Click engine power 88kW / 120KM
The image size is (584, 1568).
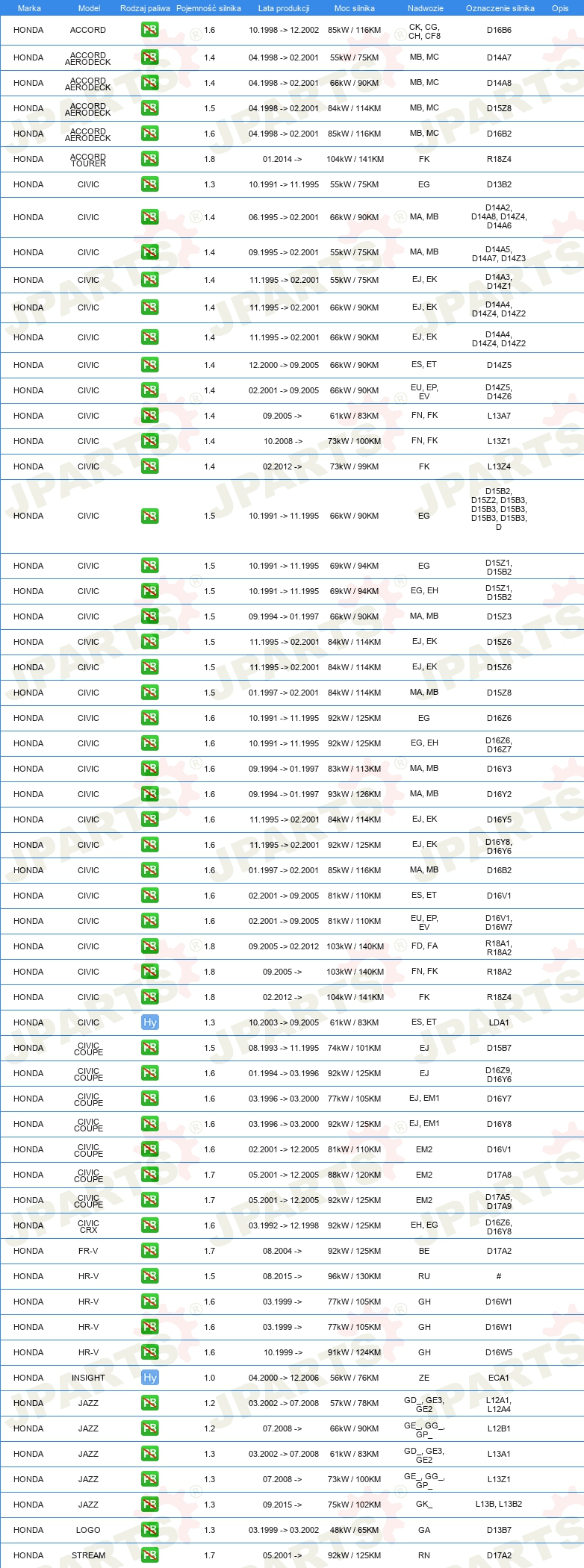[x=354, y=1175]
